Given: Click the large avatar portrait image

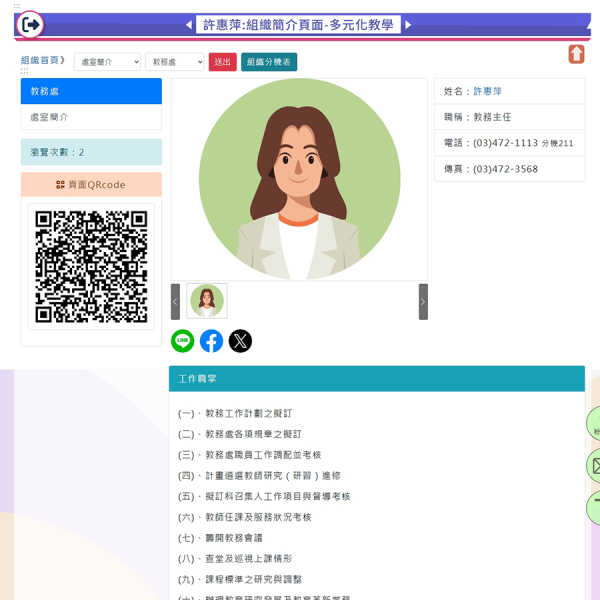Looking at the screenshot, I should (299, 179).
